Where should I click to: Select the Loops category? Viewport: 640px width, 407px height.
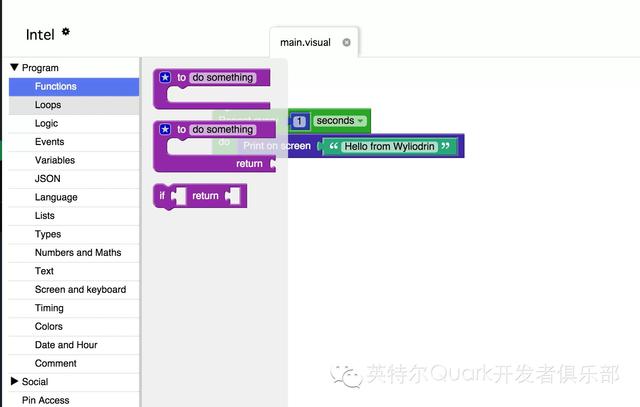click(x=74, y=105)
